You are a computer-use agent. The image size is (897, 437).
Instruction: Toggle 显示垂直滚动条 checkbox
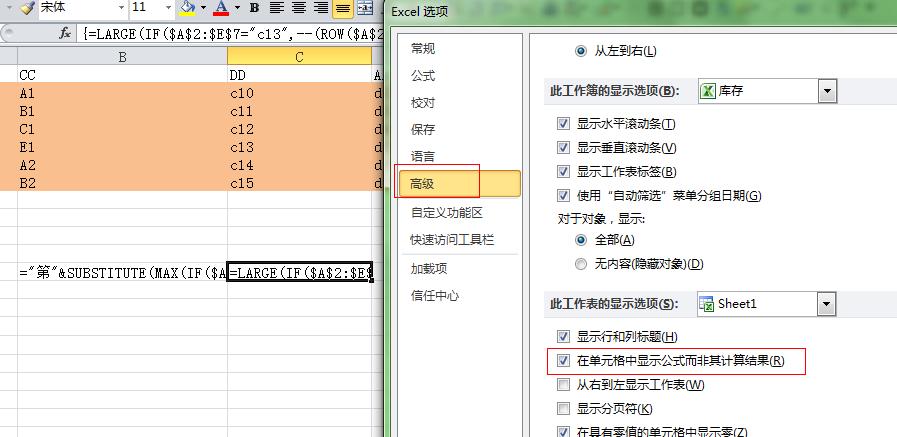(x=563, y=148)
